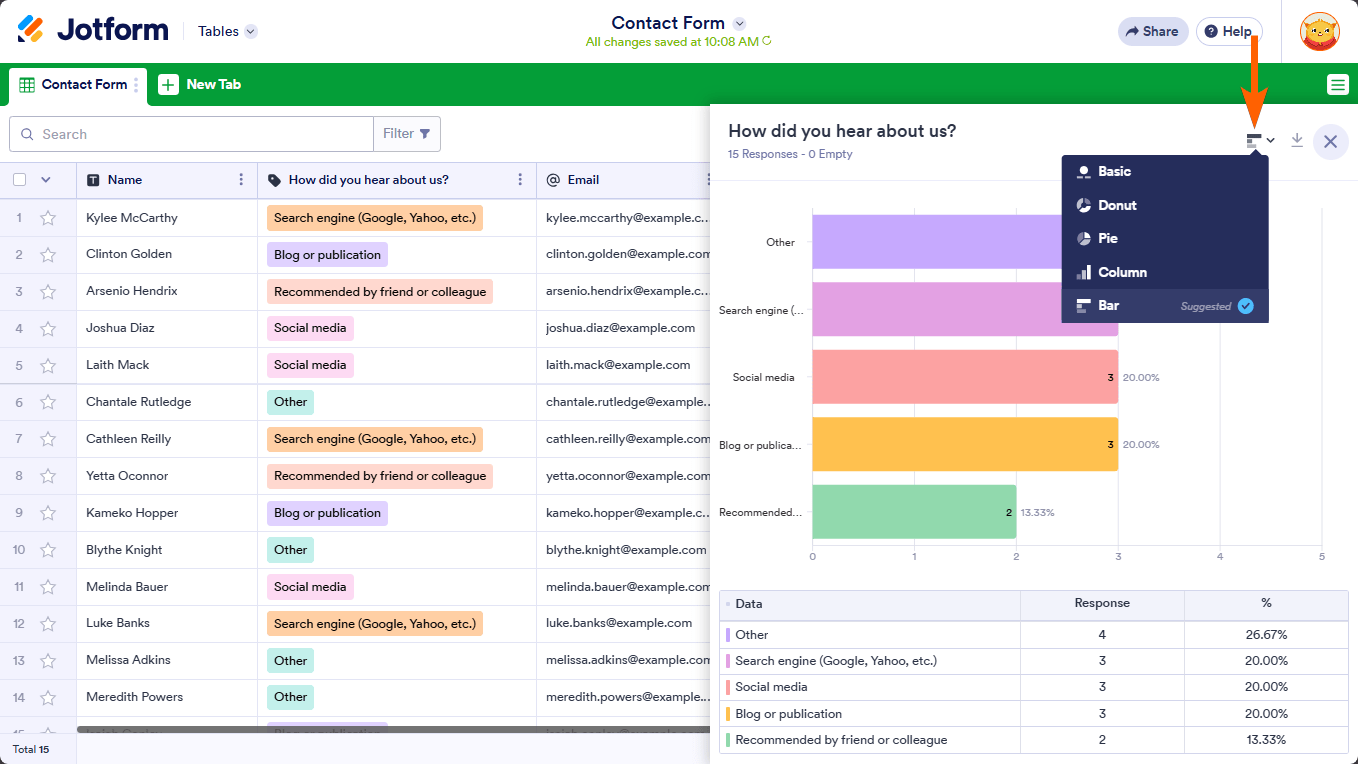Star the Kylee McCarthy row
1358x764 pixels.
pos(48,218)
